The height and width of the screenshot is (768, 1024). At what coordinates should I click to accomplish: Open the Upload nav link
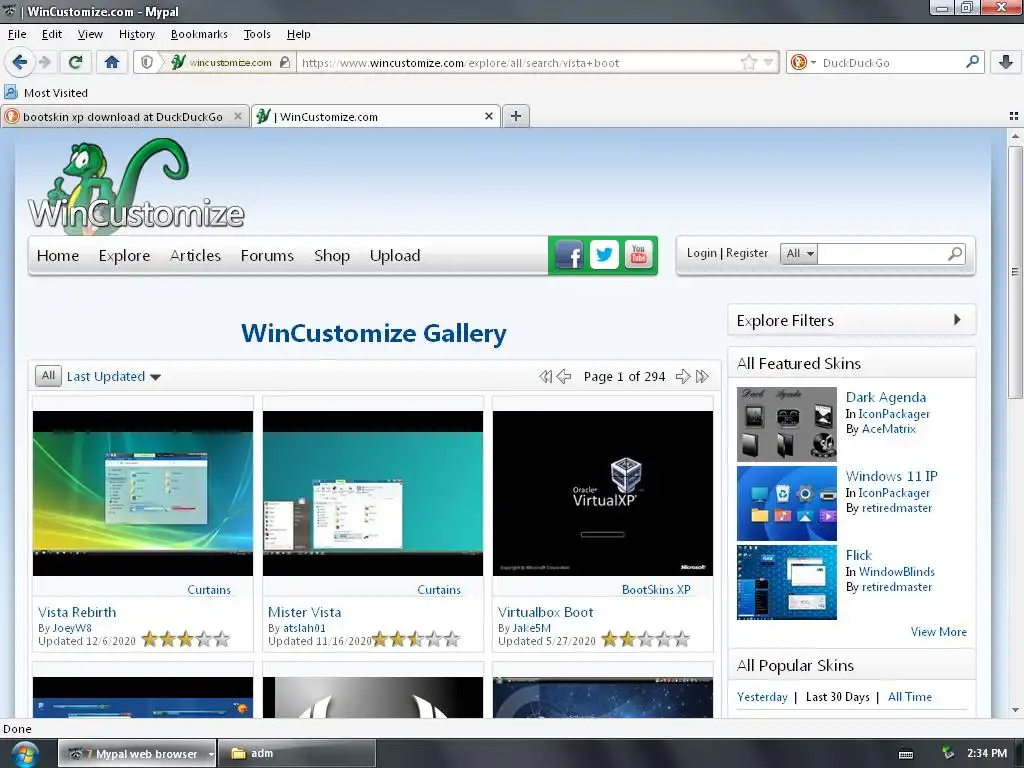(394, 255)
